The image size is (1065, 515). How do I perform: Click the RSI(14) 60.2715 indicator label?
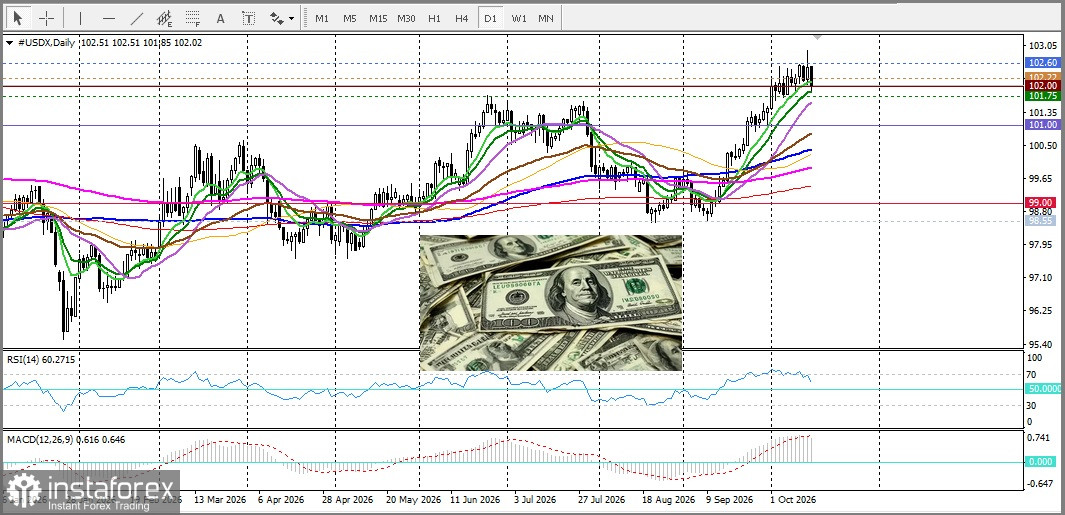tap(40, 360)
